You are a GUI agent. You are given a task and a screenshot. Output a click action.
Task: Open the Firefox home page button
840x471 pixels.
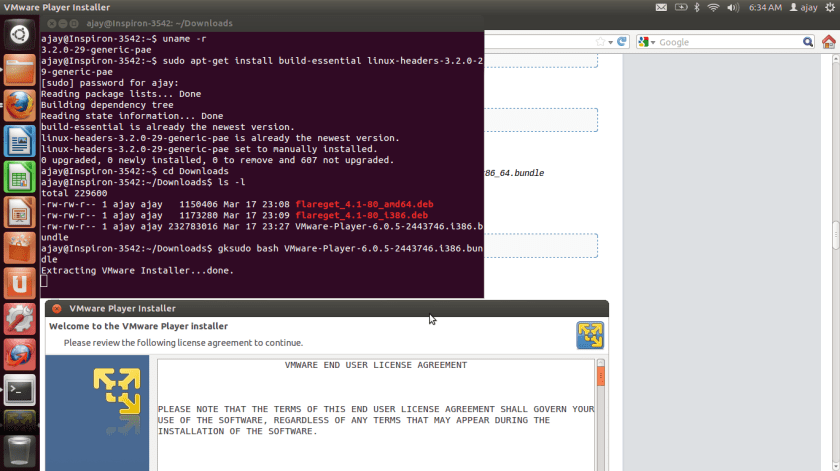(829, 42)
